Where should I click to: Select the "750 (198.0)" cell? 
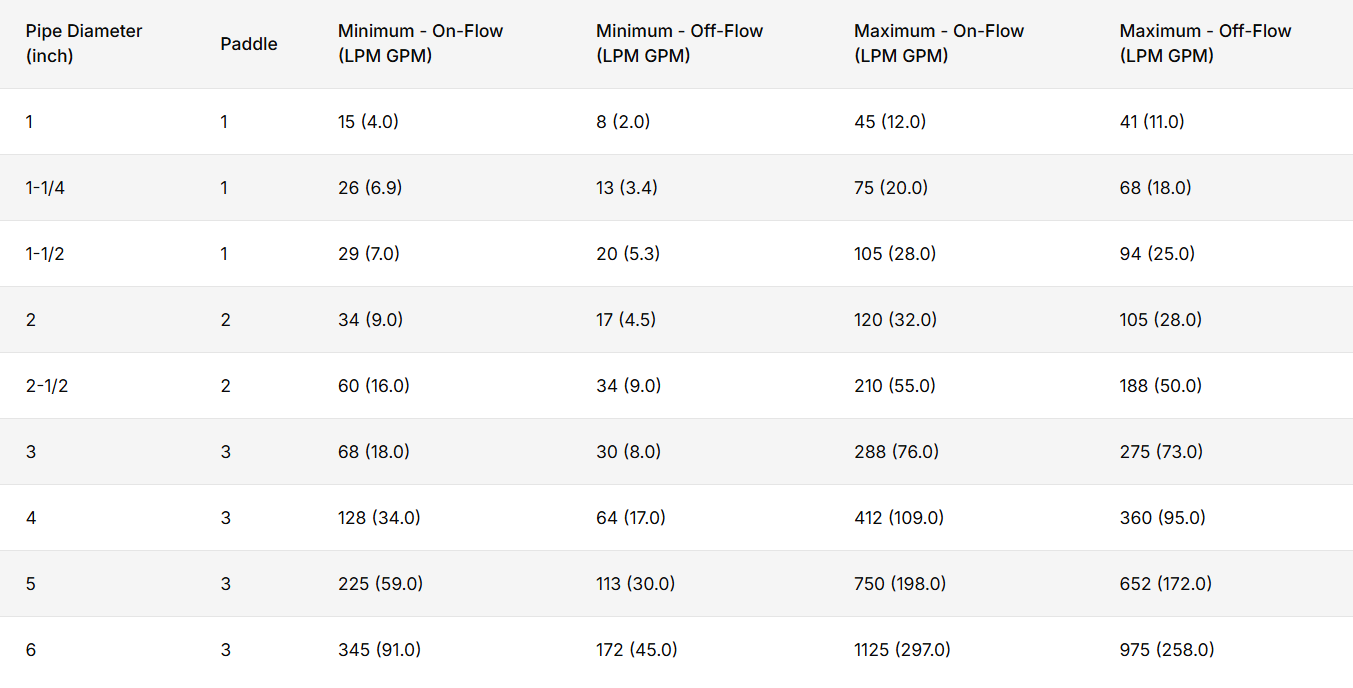(900, 584)
